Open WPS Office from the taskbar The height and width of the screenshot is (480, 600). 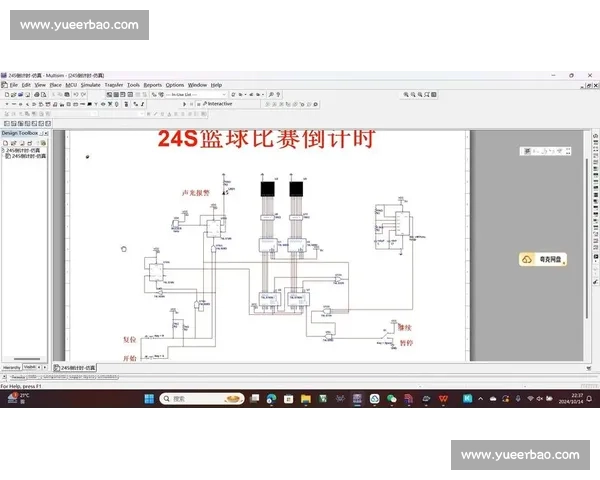pyautogui.click(x=443, y=399)
